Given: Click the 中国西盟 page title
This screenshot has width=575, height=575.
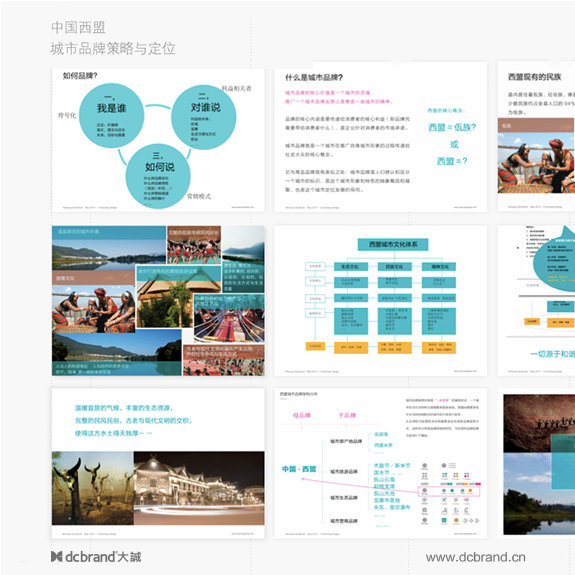Looking at the screenshot, I should click(x=78, y=28).
